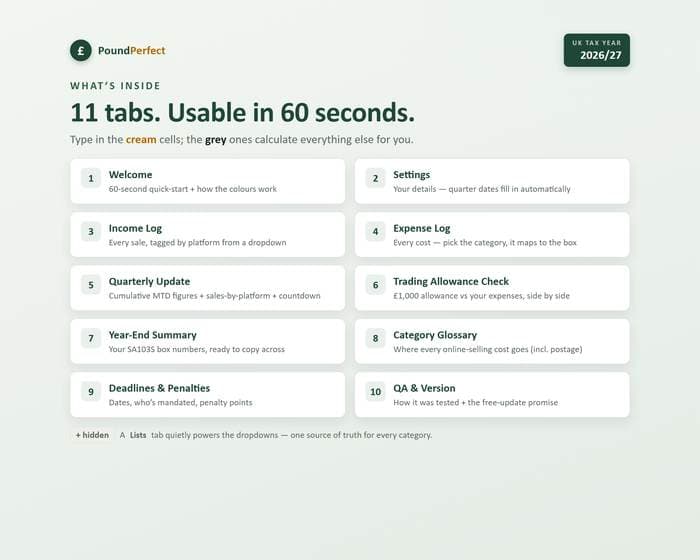The height and width of the screenshot is (560, 700).
Task: Click number badge 7 beside Year-End Summary
Action: tap(91, 338)
